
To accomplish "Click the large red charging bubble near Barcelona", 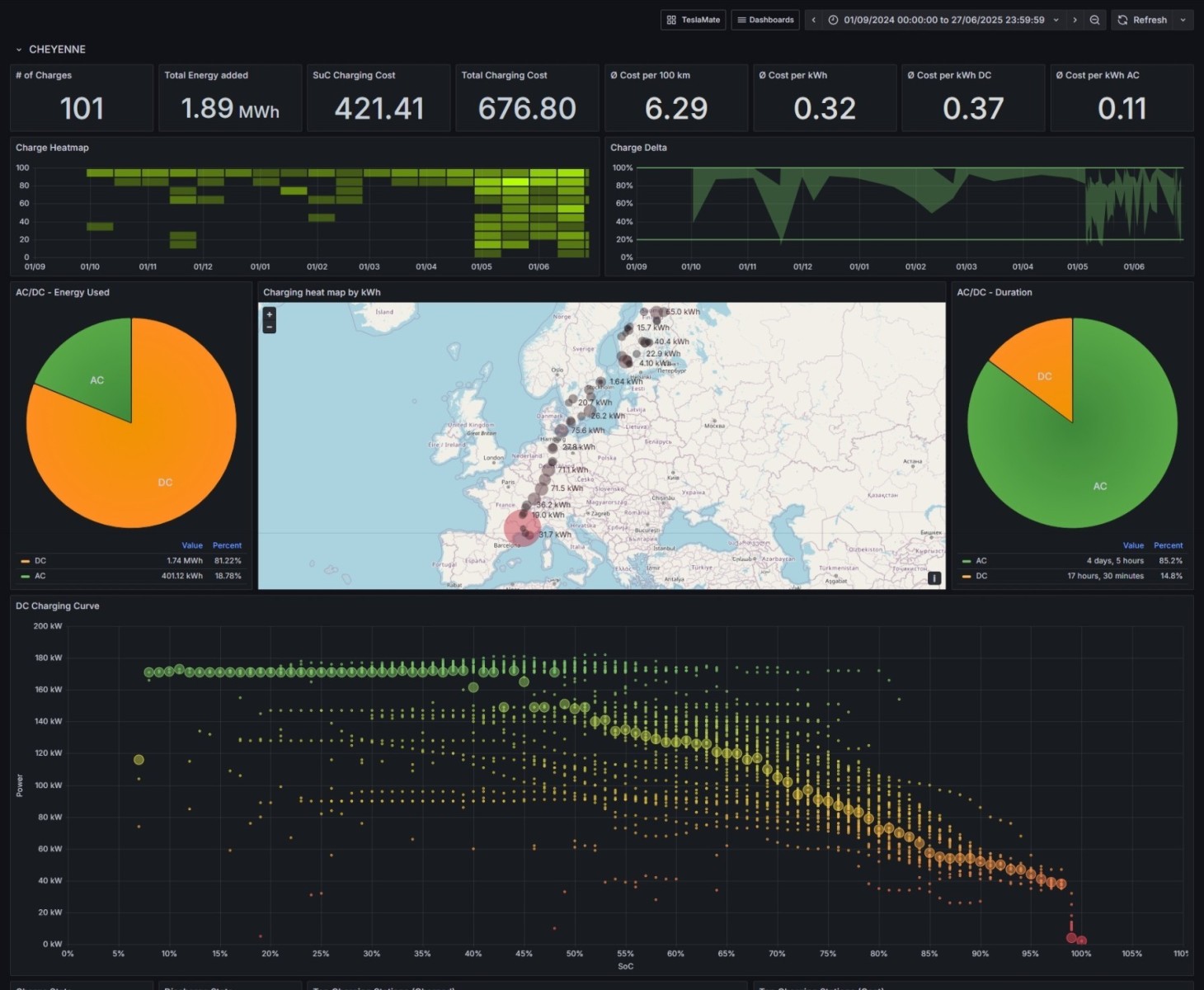I will pyautogui.click(x=522, y=528).
